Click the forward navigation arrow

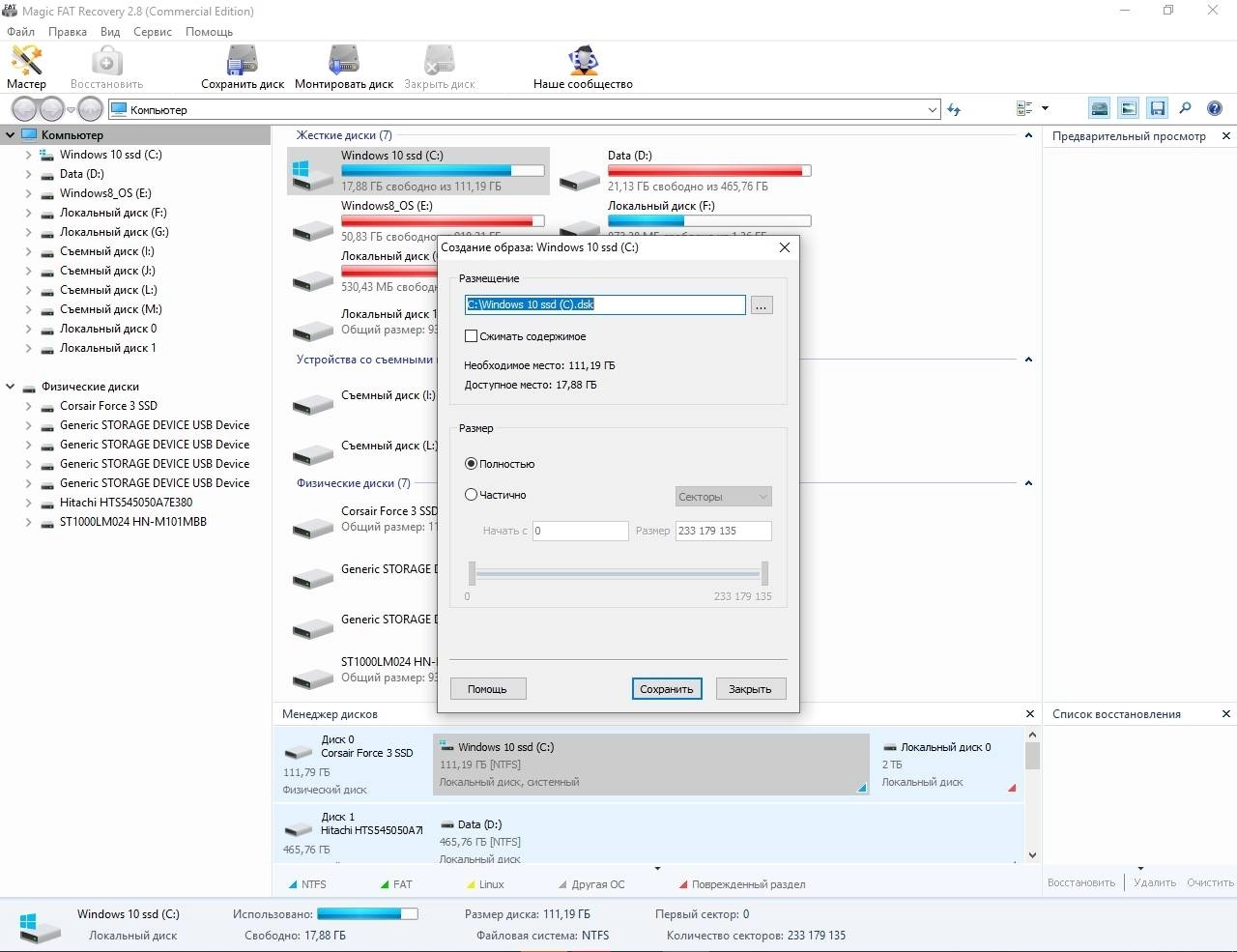(x=50, y=109)
